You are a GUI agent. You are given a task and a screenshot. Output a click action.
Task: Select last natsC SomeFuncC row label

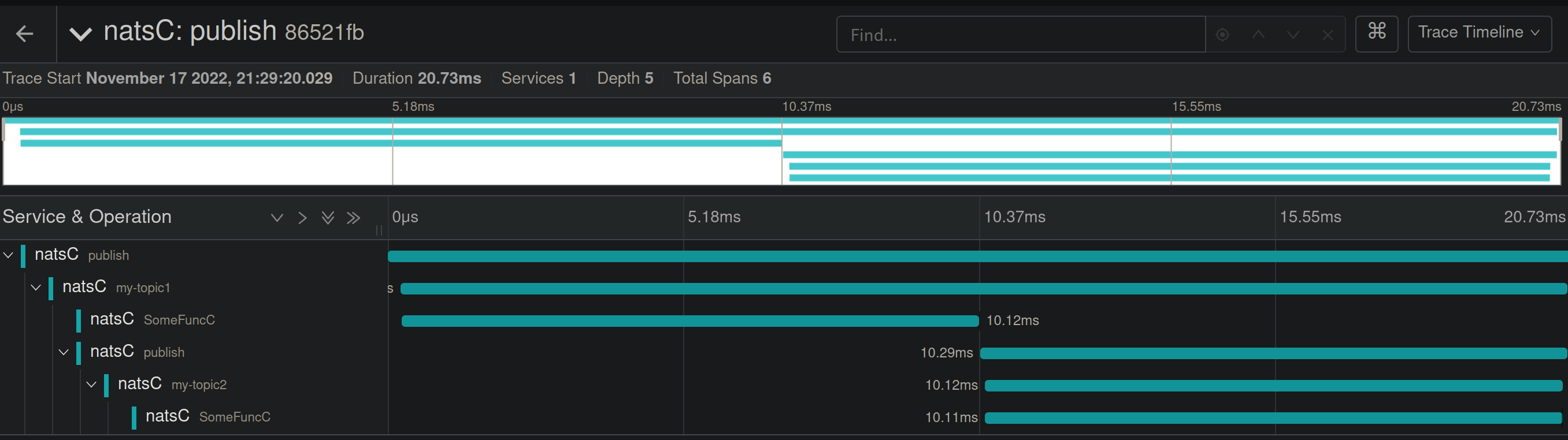point(207,416)
